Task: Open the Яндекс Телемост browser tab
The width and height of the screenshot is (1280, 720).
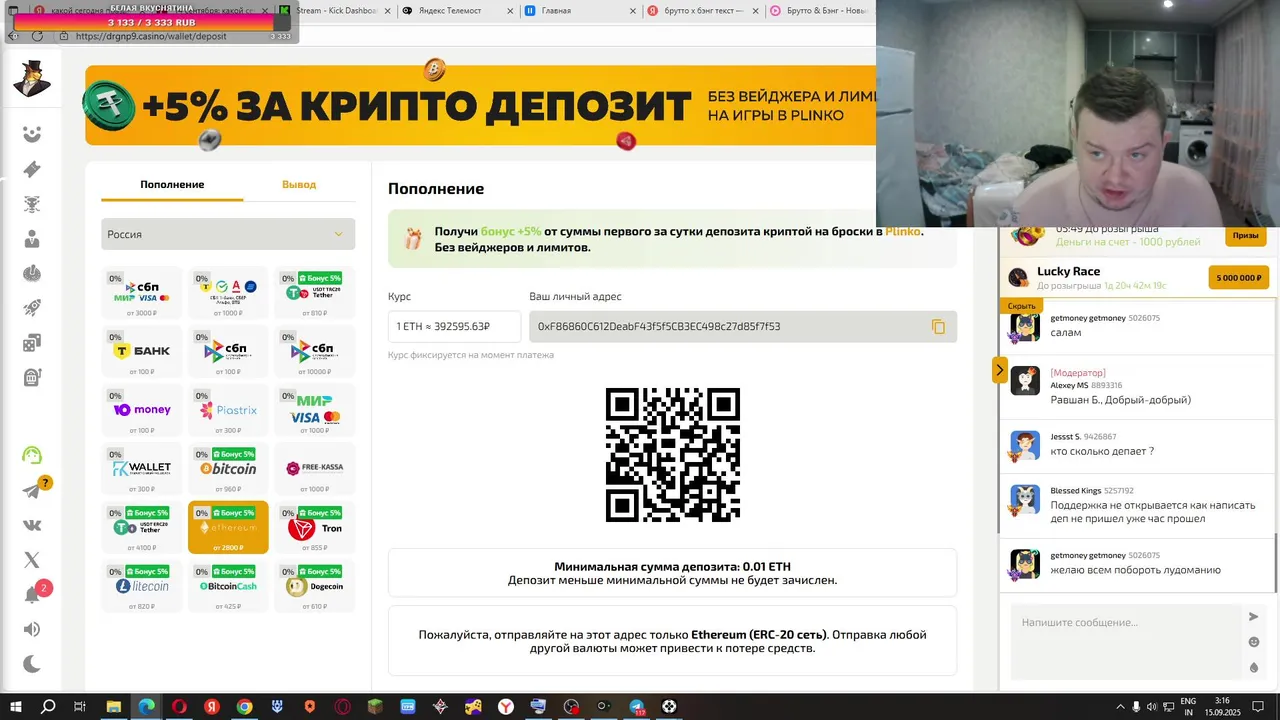Action: click(x=457, y=11)
